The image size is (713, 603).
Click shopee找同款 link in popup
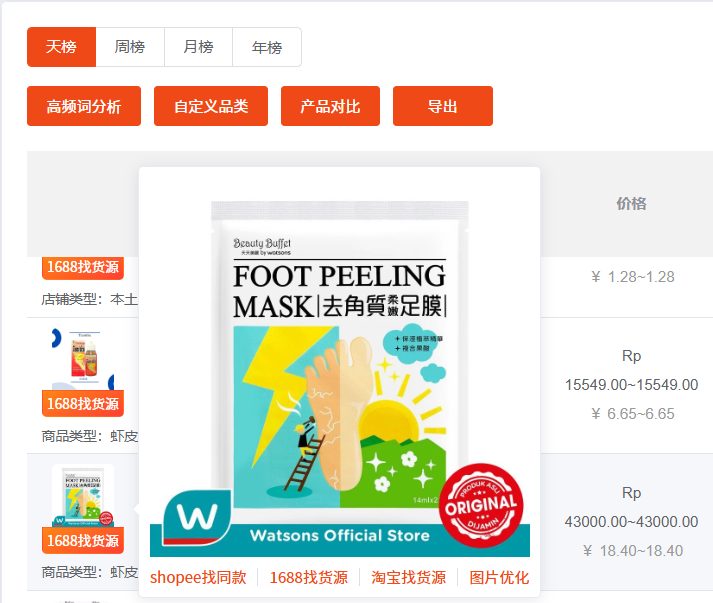pos(198,578)
